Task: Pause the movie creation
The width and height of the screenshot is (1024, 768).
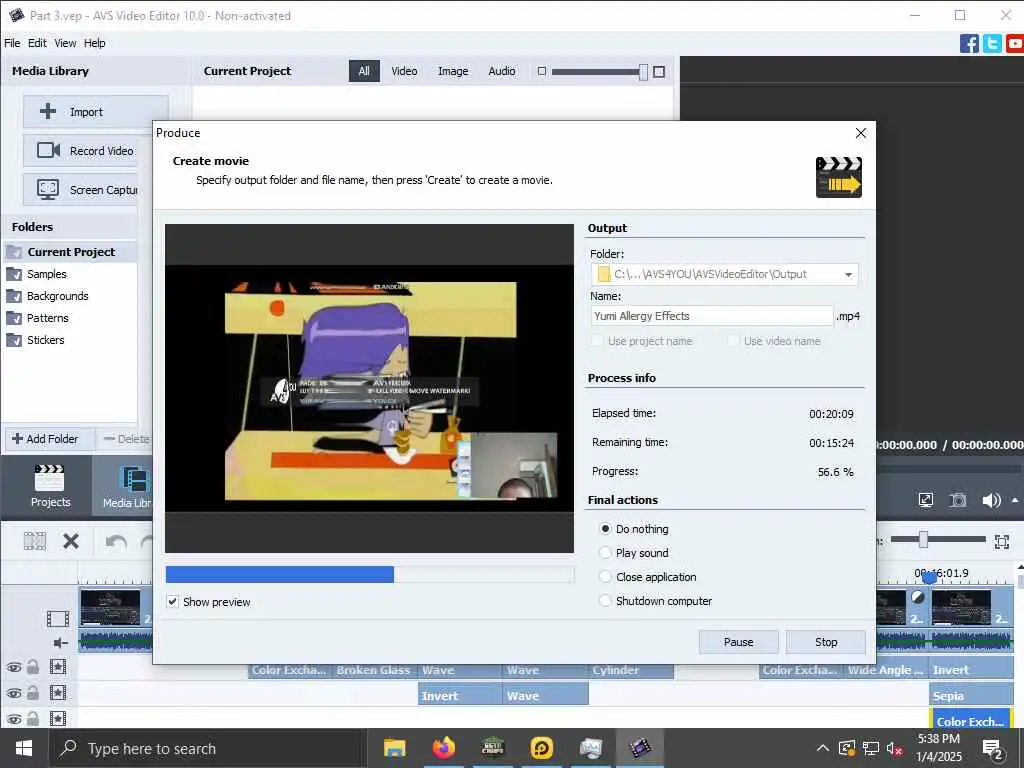Action: 739,642
